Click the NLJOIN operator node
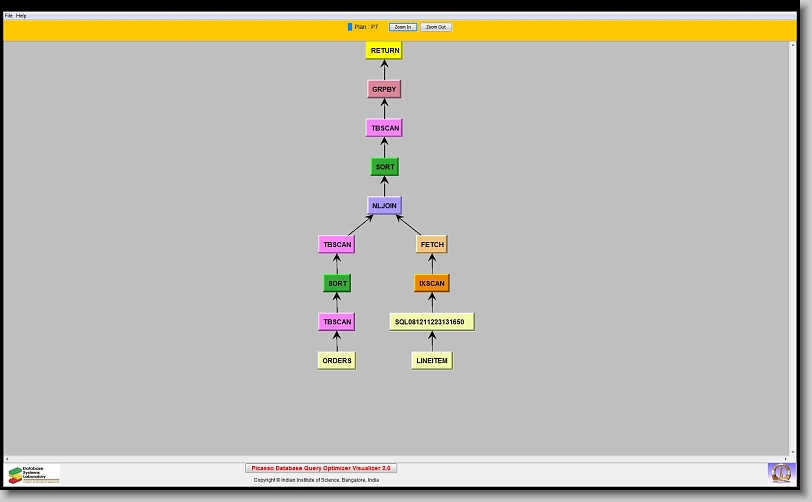 coord(384,206)
